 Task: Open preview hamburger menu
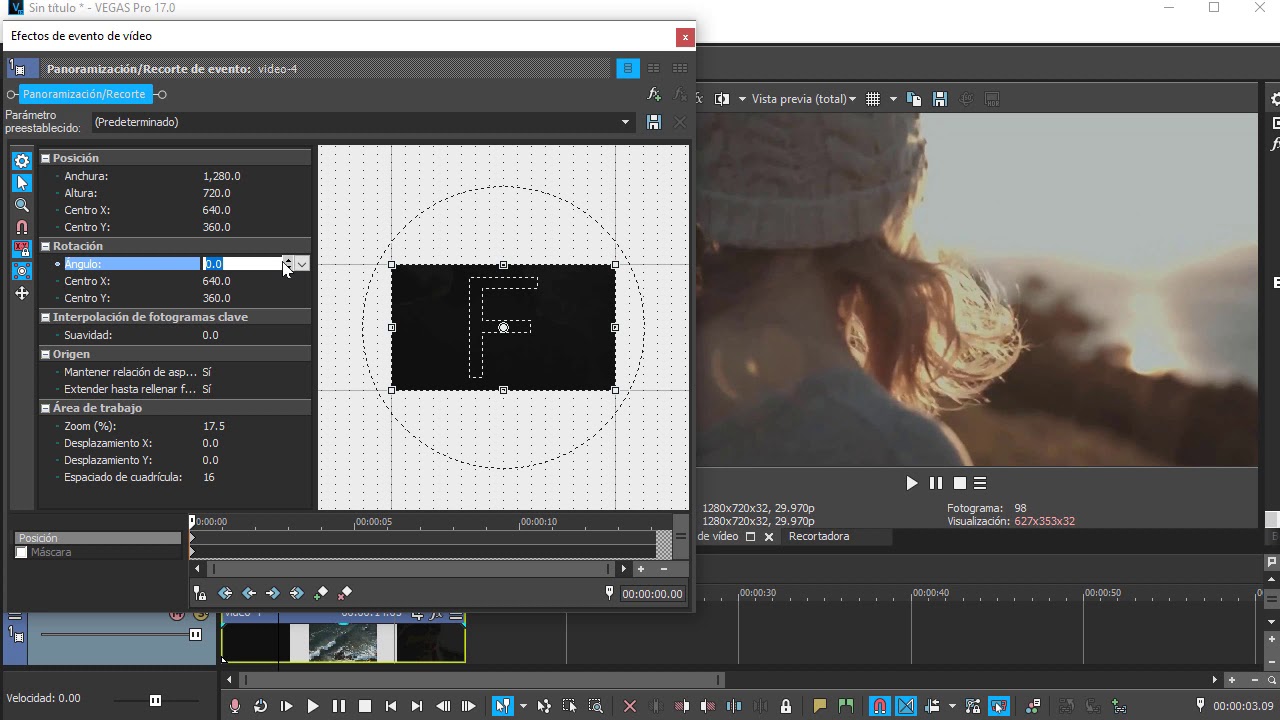tap(980, 483)
